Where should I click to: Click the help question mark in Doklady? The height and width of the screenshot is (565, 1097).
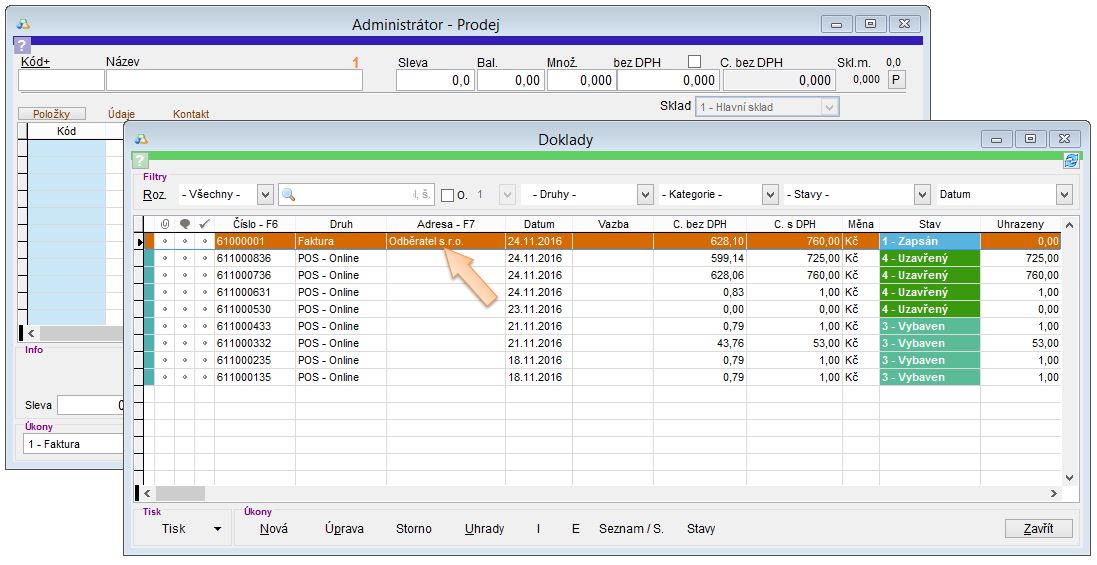(141, 160)
